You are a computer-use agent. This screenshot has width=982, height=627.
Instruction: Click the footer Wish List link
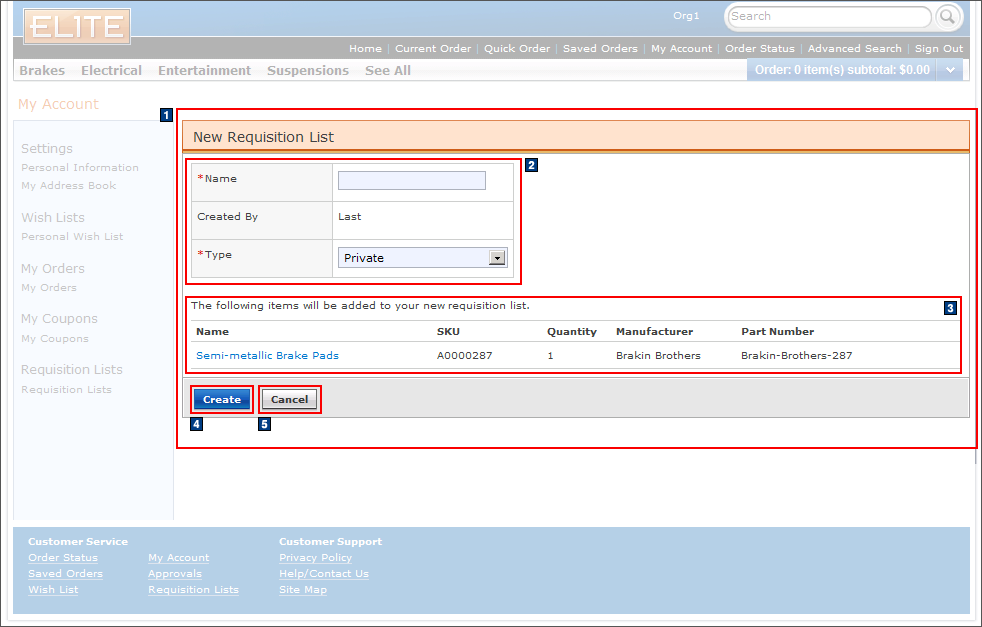pos(53,589)
